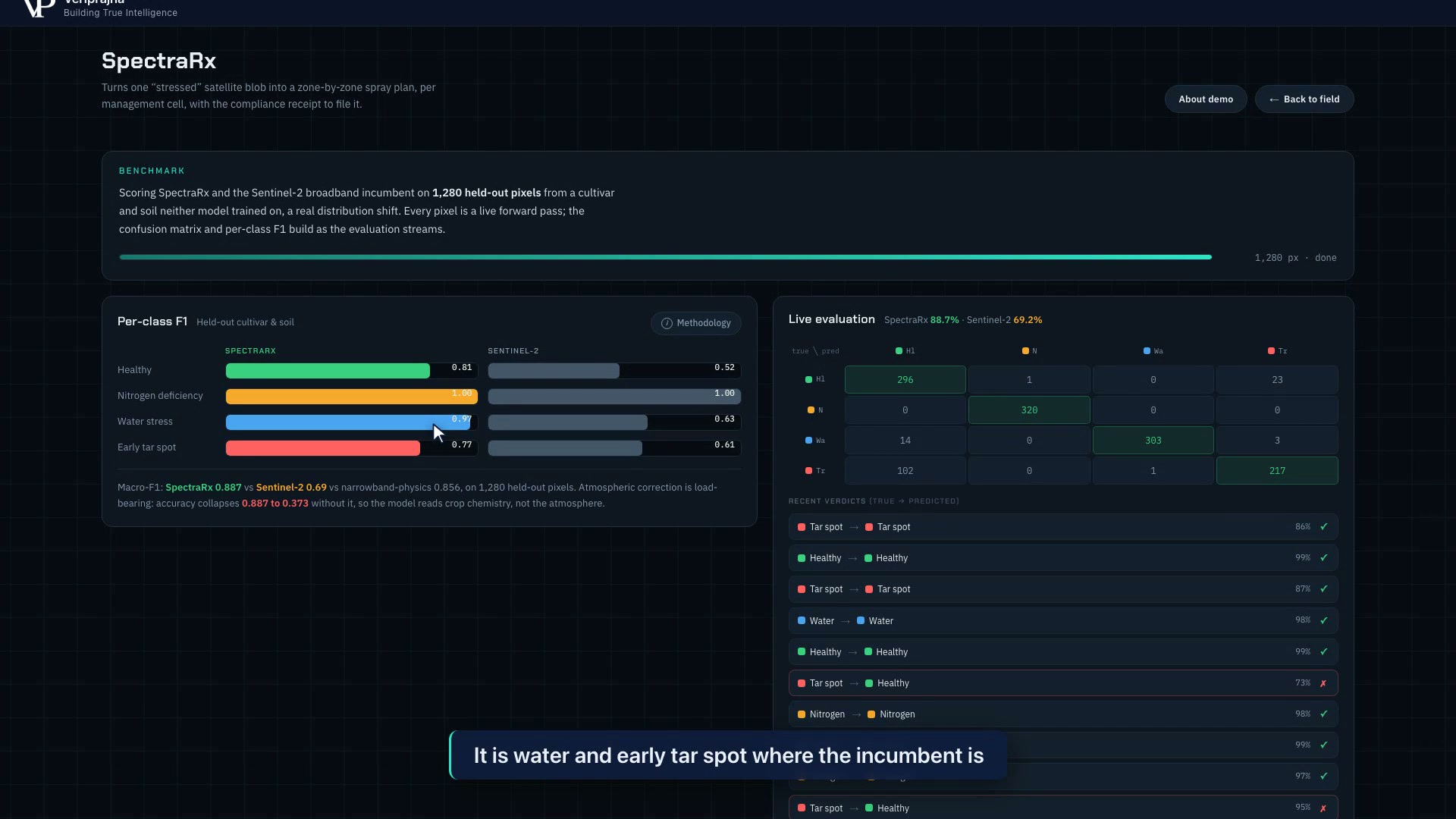Click the Building True Intelligence tagline
This screenshot has width=1456, height=819.
pos(121,13)
